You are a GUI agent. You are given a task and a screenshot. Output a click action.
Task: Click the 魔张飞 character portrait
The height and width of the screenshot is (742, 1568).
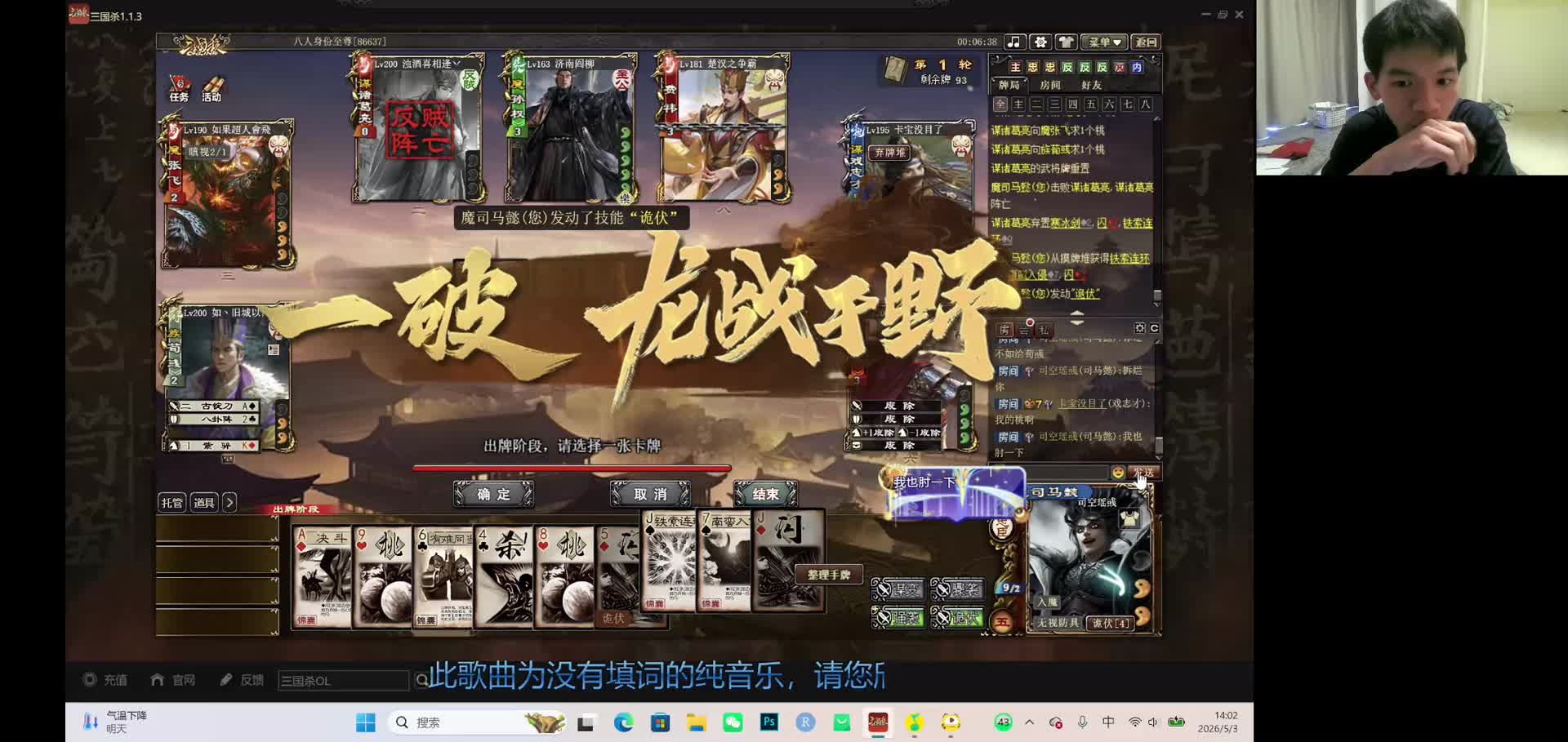click(x=228, y=196)
